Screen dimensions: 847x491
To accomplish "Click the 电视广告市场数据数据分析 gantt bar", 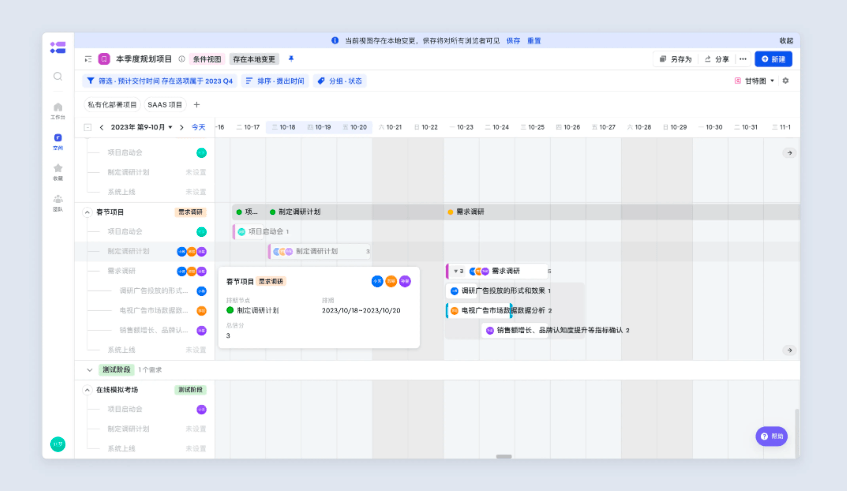I will point(479,311).
